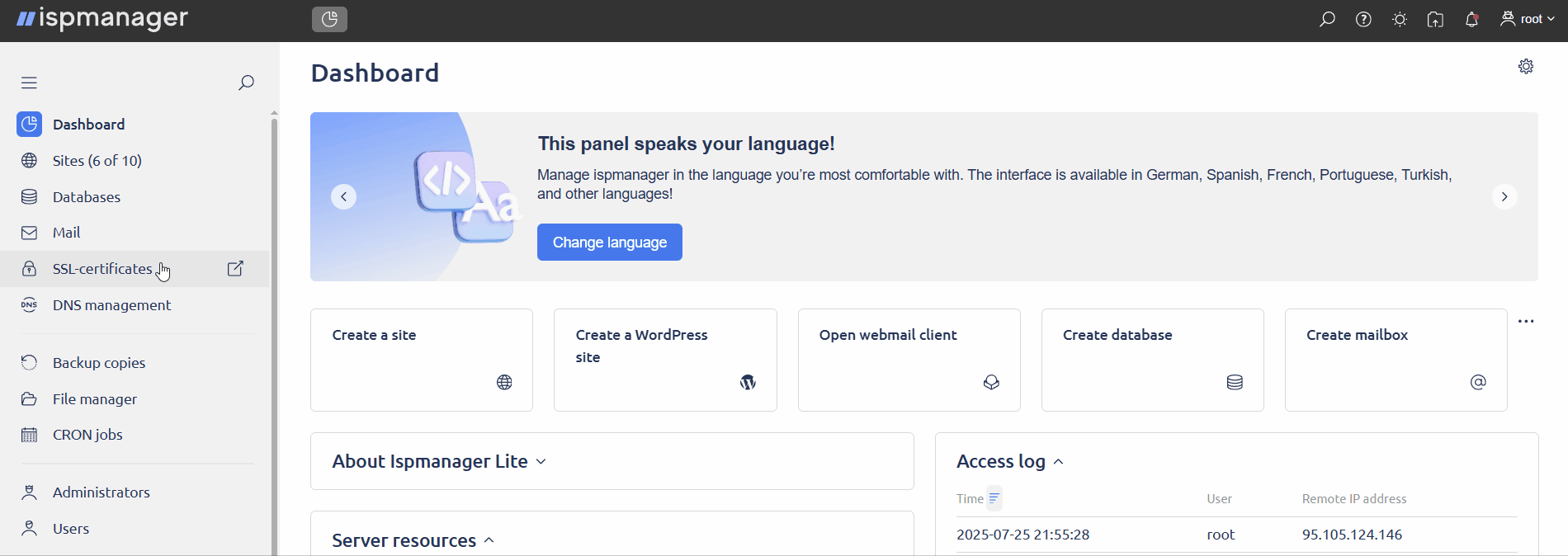Click the DNS icon in sidebar
The image size is (1568, 556).
pos(29,305)
